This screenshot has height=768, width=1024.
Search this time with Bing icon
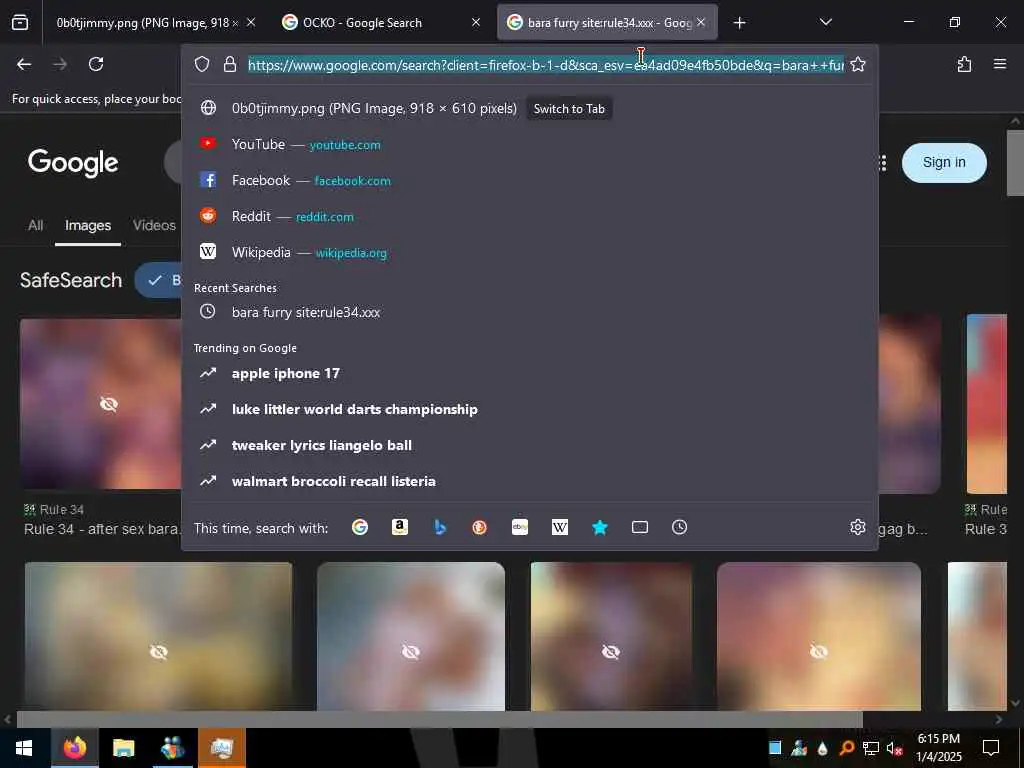(x=440, y=527)
